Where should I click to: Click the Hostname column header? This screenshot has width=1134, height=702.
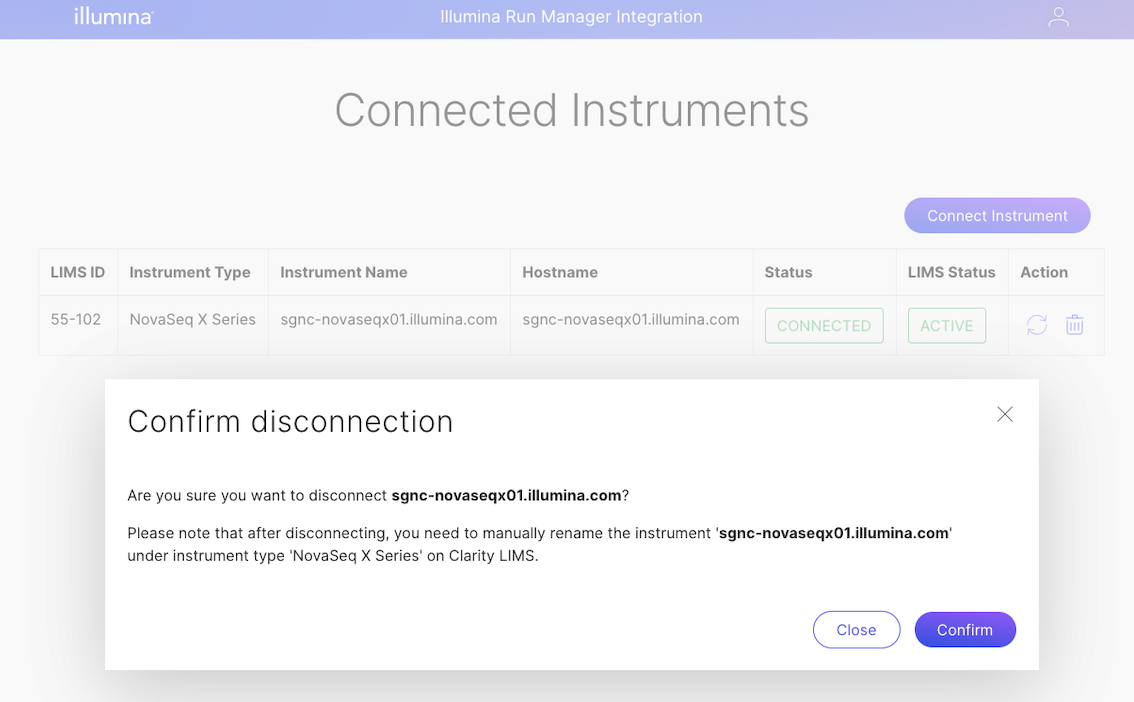coord(560,272)
